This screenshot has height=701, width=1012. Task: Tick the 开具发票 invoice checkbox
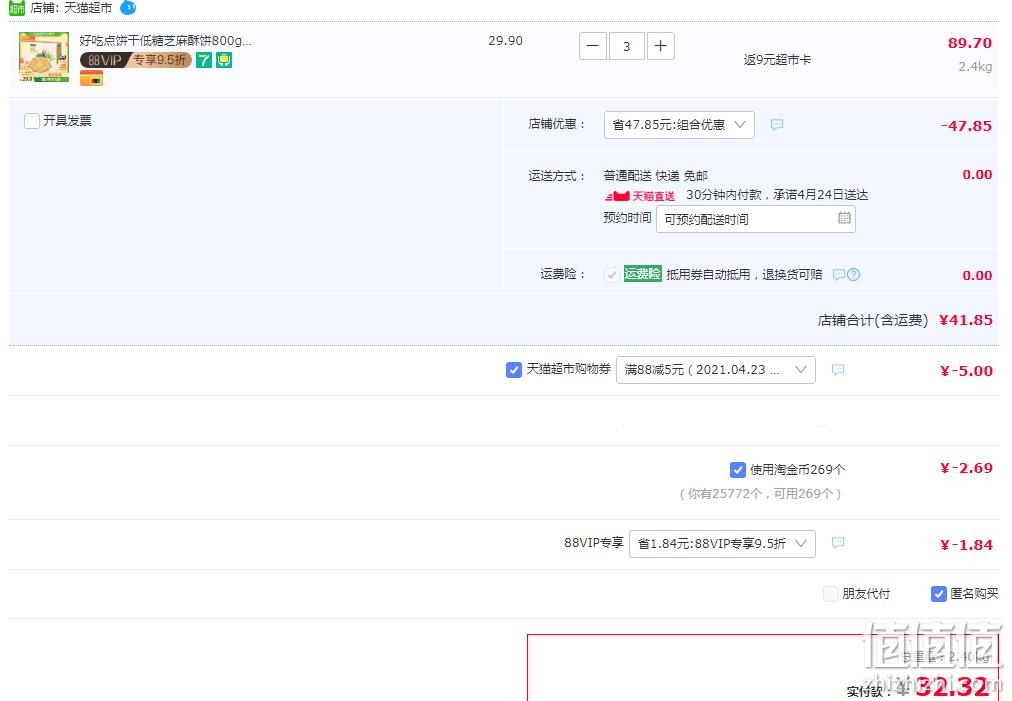[32, 121]
